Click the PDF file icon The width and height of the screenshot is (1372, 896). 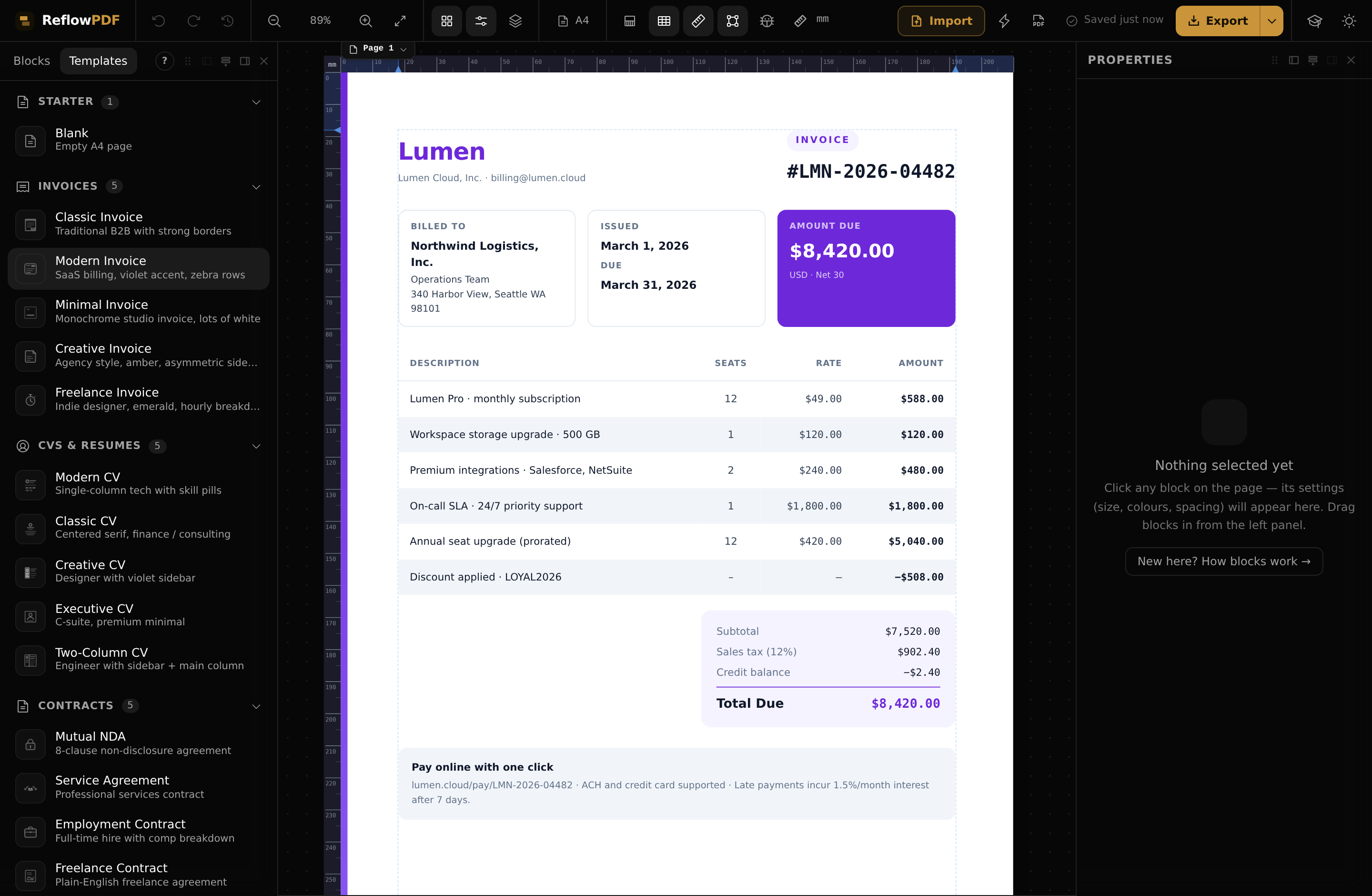(x=1038, y=21)
